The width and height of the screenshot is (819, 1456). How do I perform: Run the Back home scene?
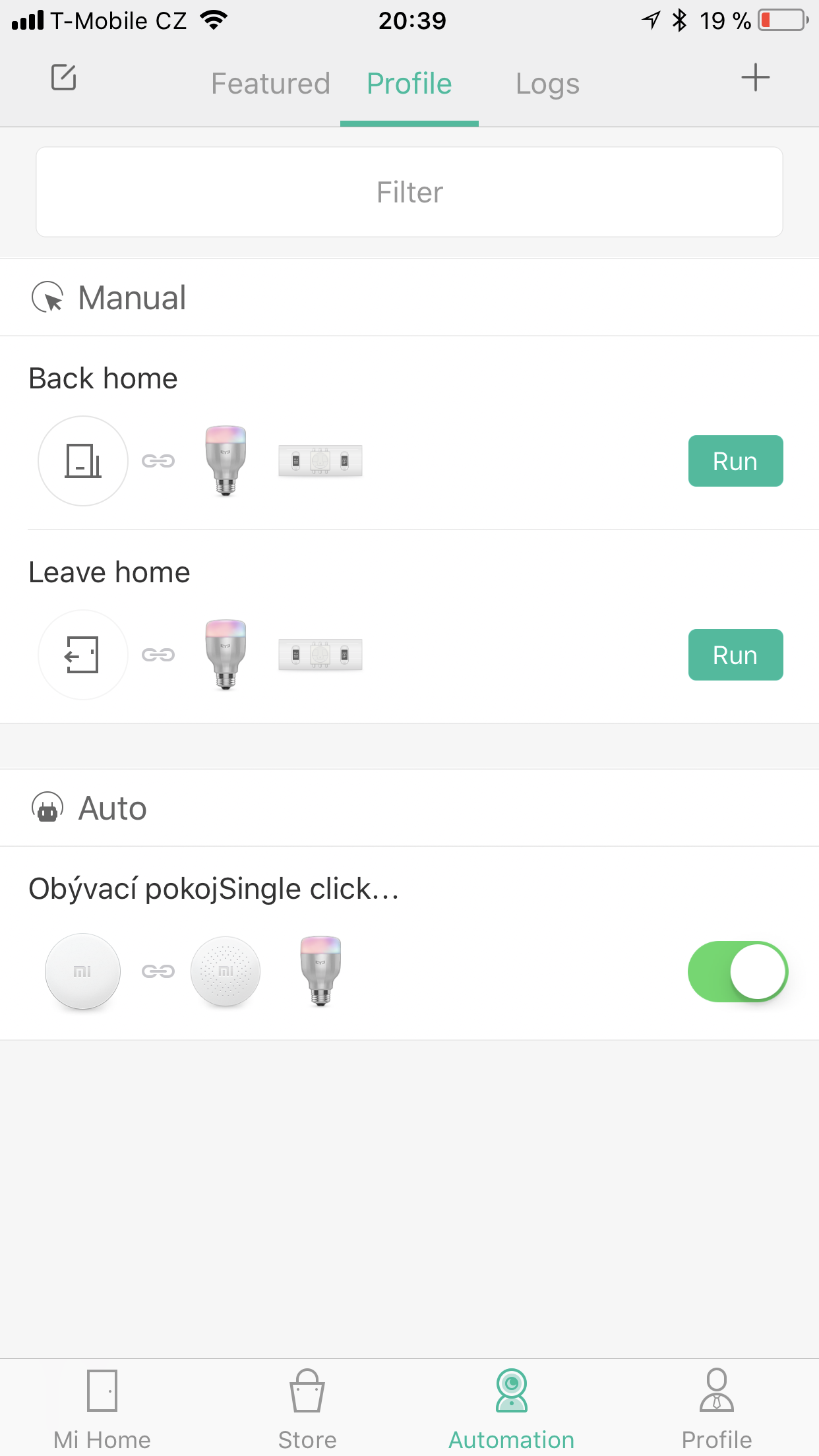736,461
